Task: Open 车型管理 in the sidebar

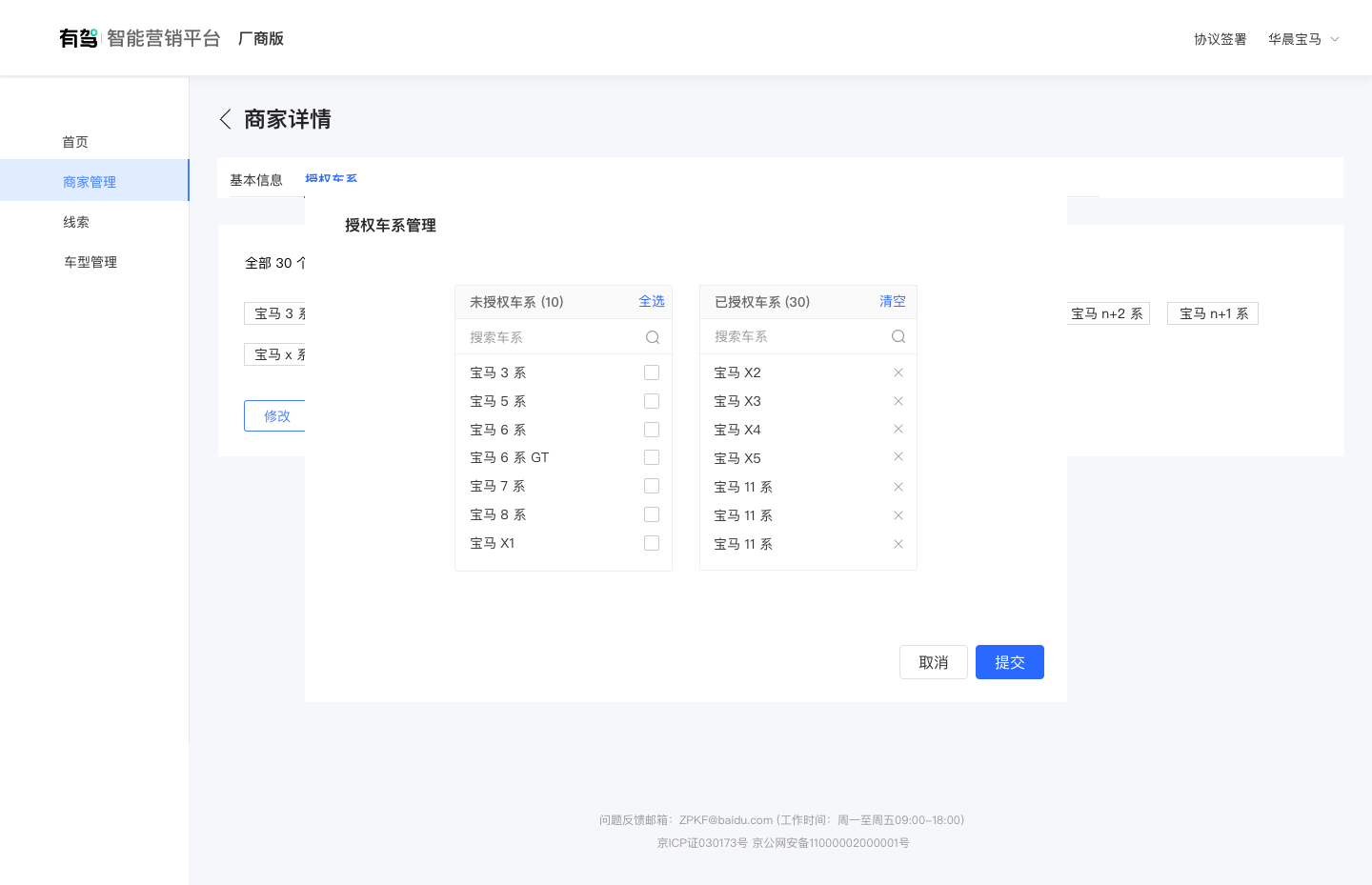Action: coord(91,262)
